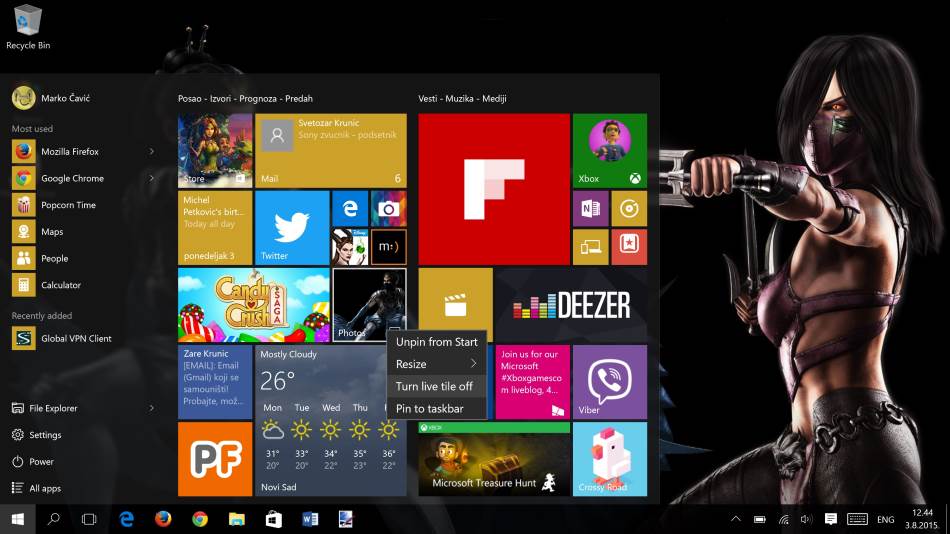Select the Recycle Bin desktop icon

(x=28, y=27)
